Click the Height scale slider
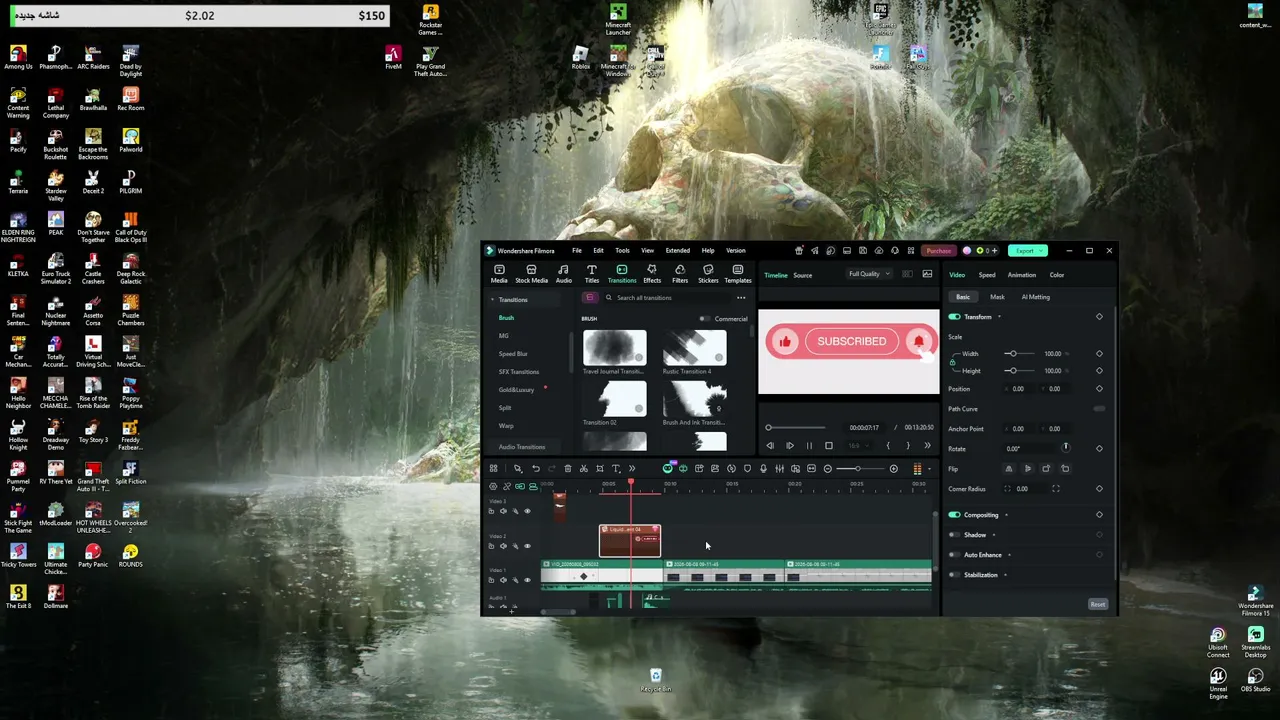 click(1020, 371)
